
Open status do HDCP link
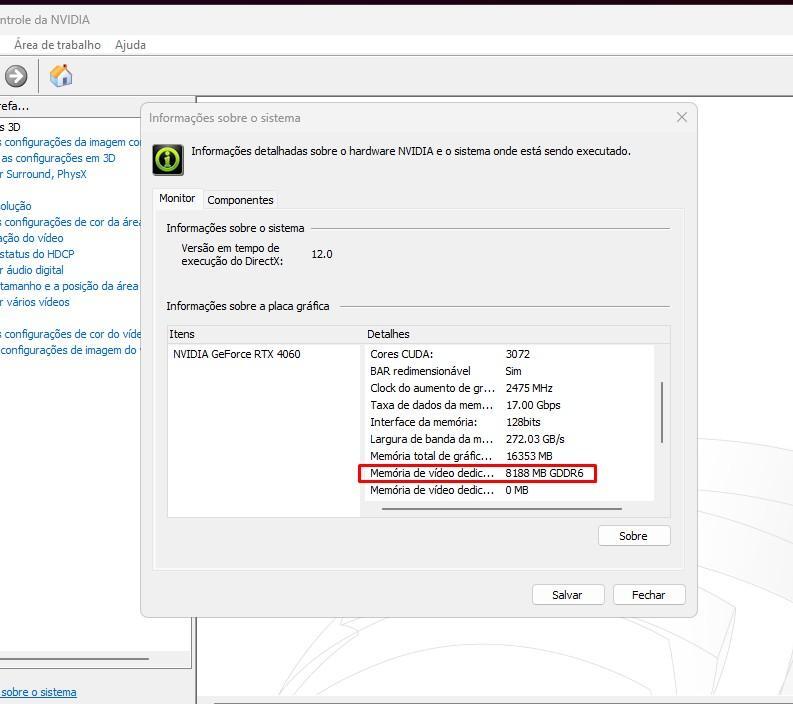coord(37,254)
